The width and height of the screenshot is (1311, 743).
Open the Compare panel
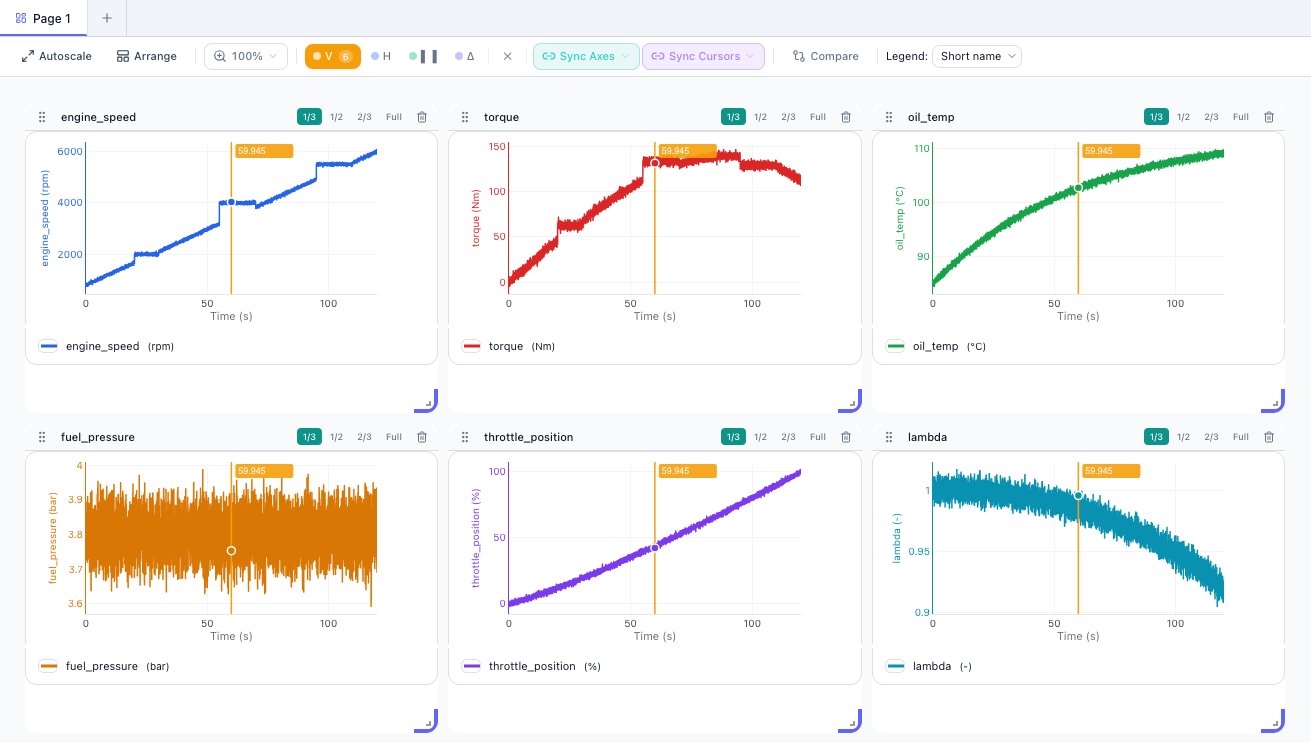[x=825, y=56]
